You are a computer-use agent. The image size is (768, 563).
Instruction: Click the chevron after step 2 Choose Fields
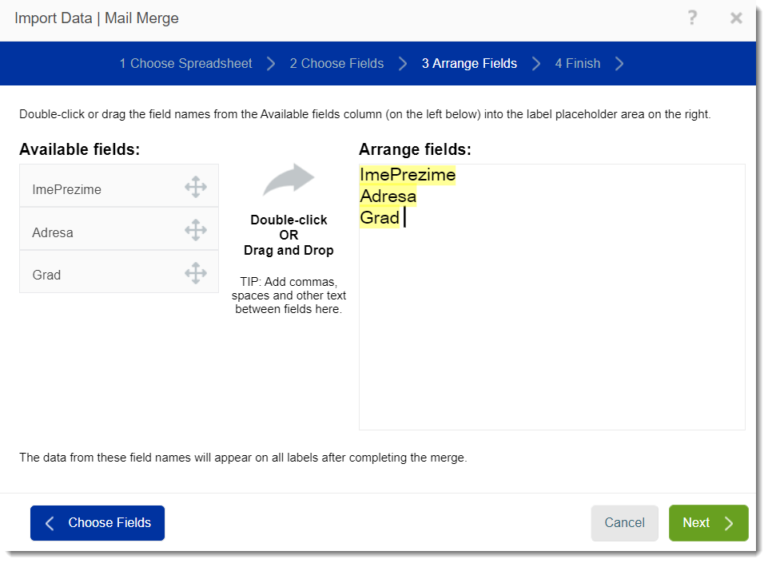(x=403, y=64)
